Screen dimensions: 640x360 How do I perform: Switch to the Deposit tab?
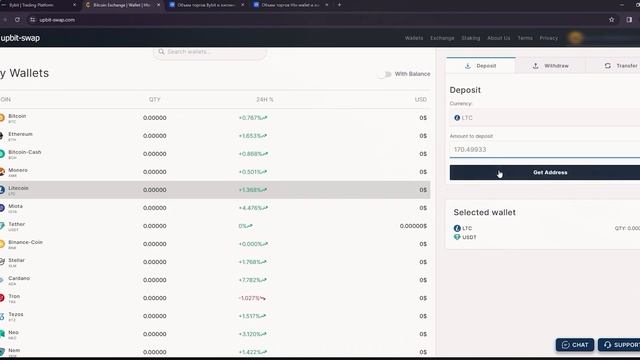pos(481,66)
